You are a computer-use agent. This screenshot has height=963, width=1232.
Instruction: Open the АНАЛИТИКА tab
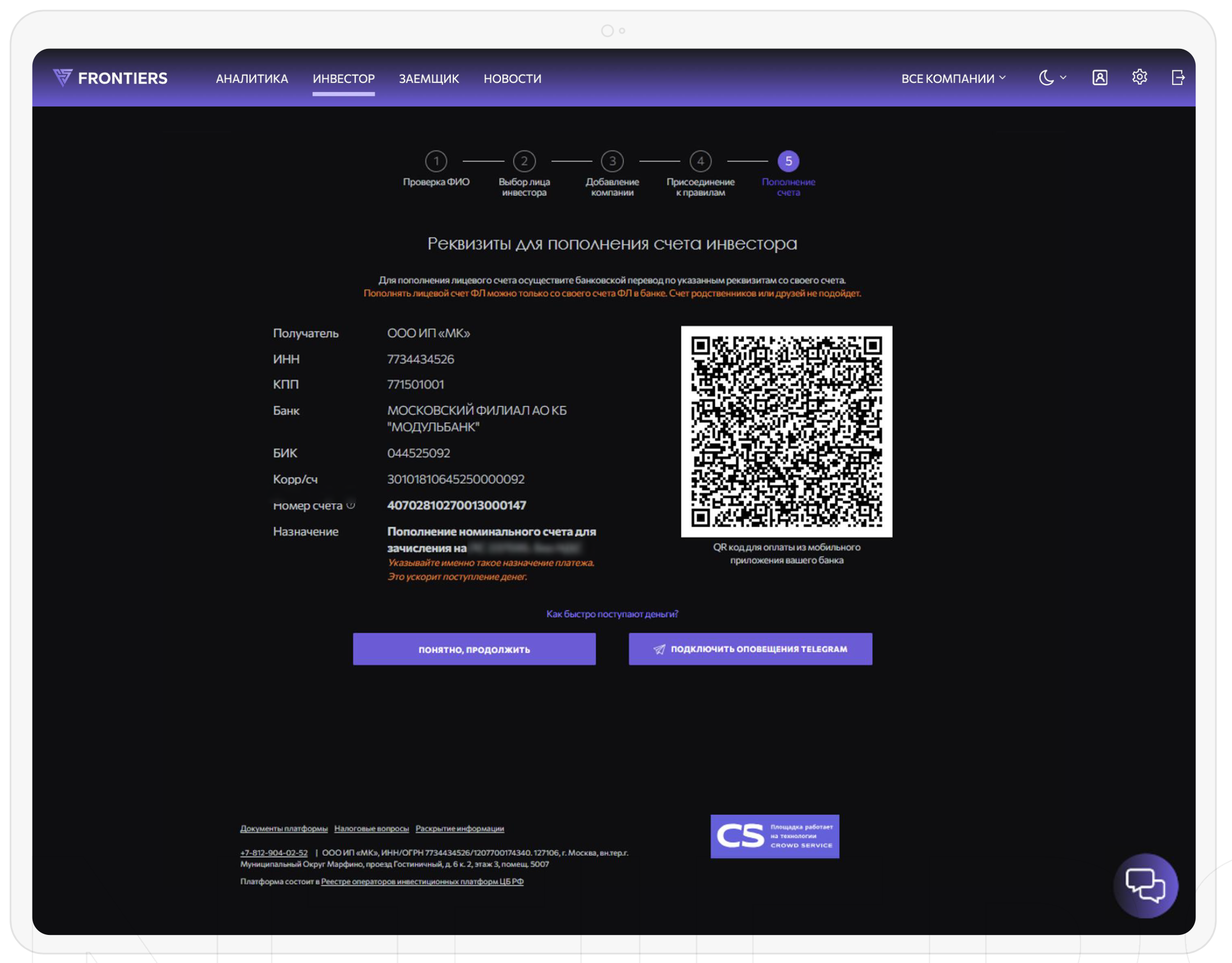(251, 79)
